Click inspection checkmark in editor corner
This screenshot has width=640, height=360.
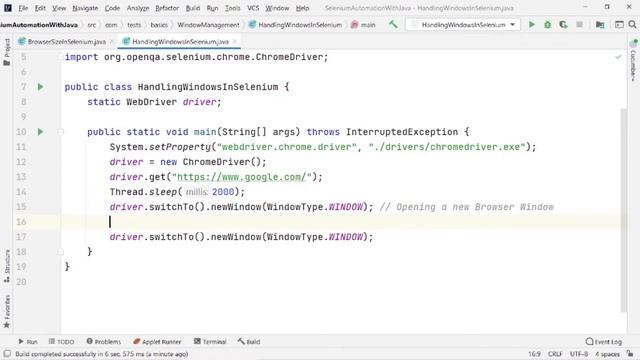pyautogui.click(x=618, y=57)
